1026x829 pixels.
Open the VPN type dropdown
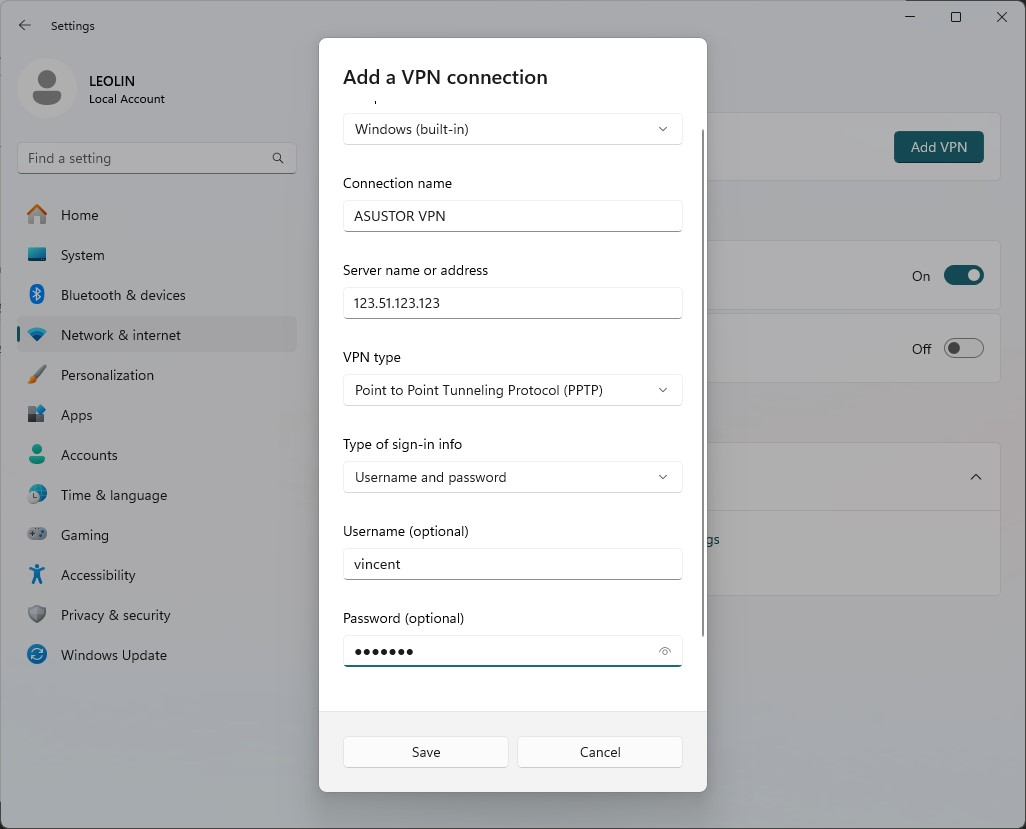pos(512,390)
